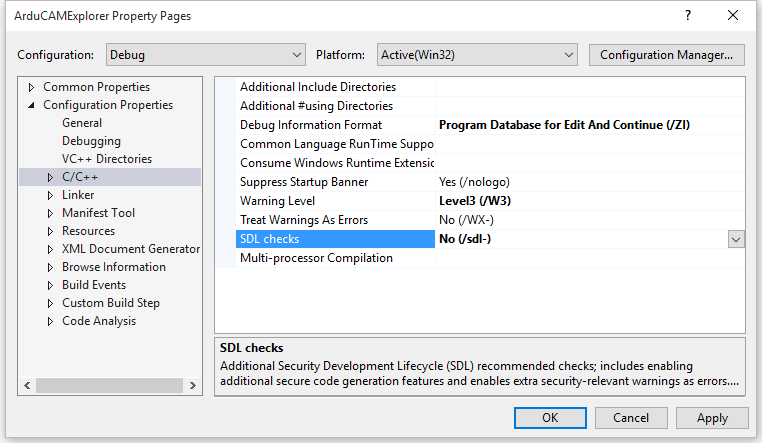Select the C/C++ tree item label
The image size is (762, 443).
[80, 177]
